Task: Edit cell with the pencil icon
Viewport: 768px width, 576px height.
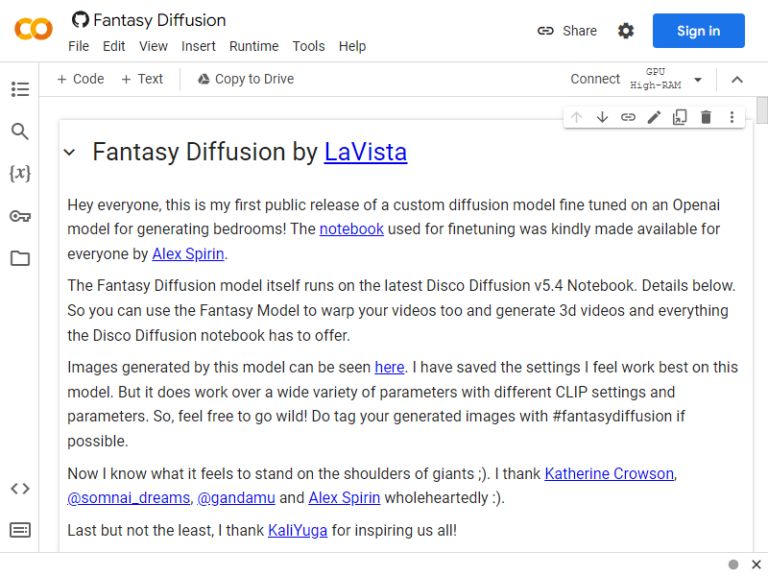Action: pyautogui.click(x=654, y=117)
